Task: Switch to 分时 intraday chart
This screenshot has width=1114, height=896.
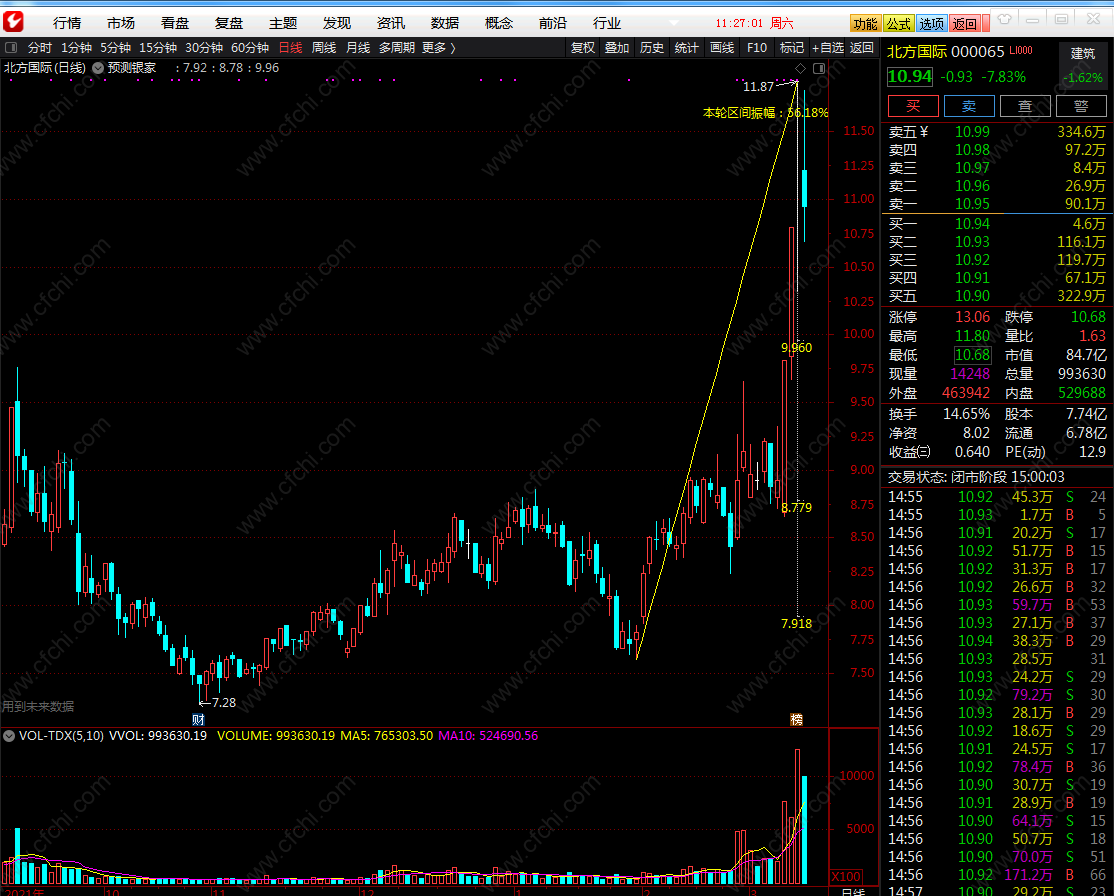Action: [x=40, y=48]
